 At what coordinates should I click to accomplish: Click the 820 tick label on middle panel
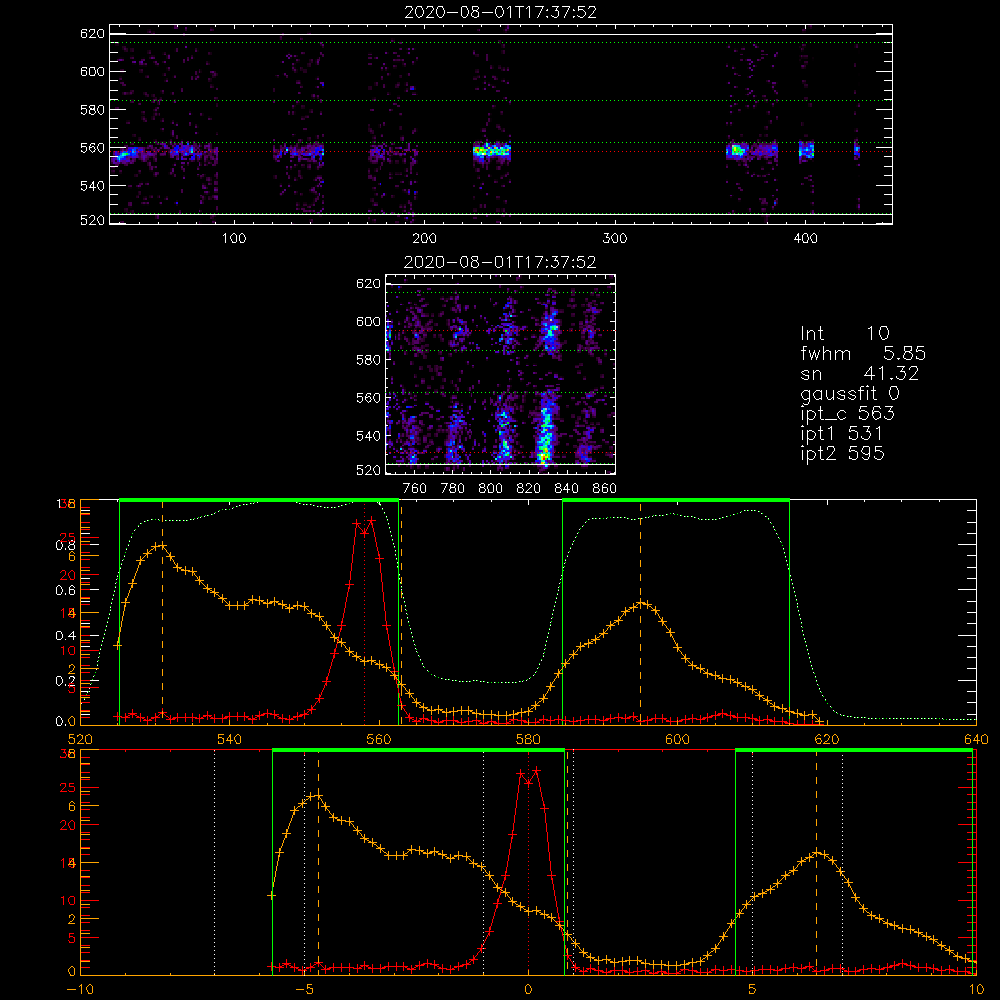tap(529, 489)
